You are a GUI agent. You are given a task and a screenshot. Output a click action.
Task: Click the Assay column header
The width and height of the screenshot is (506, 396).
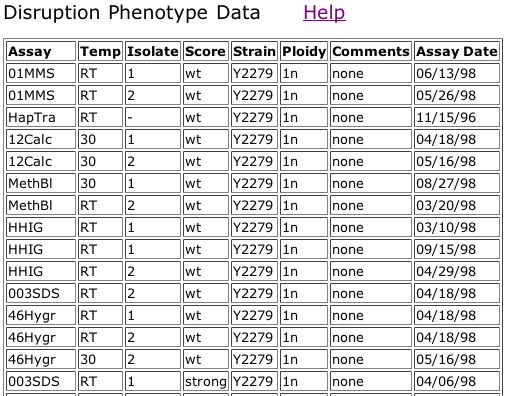pyautogui.click(x=41, y=51)
